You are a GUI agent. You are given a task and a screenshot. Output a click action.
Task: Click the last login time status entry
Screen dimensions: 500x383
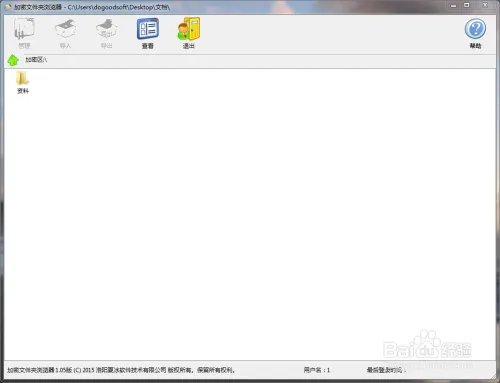point(387,370)
